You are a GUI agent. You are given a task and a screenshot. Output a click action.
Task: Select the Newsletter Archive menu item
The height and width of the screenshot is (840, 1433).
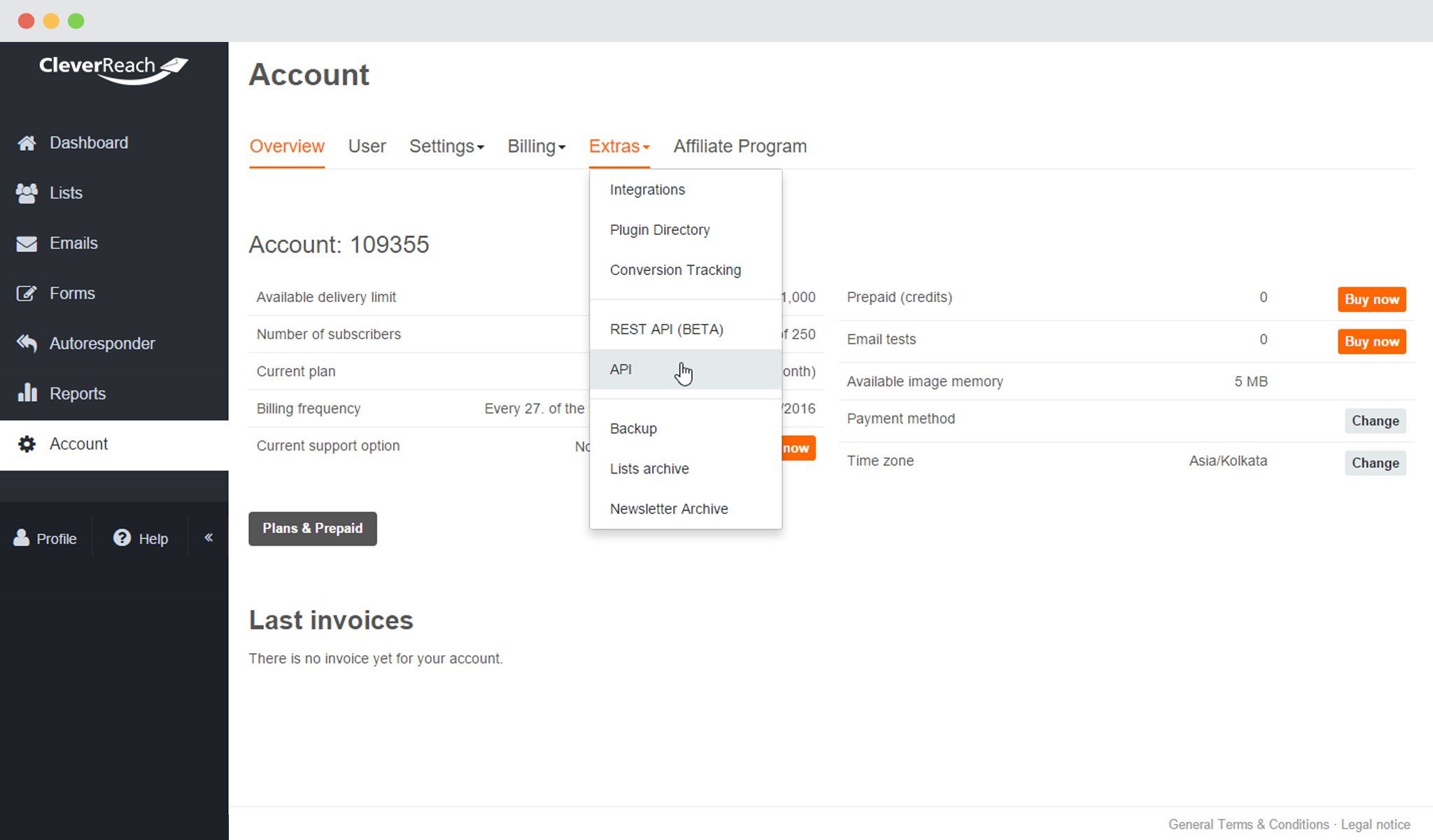(668, 508)
